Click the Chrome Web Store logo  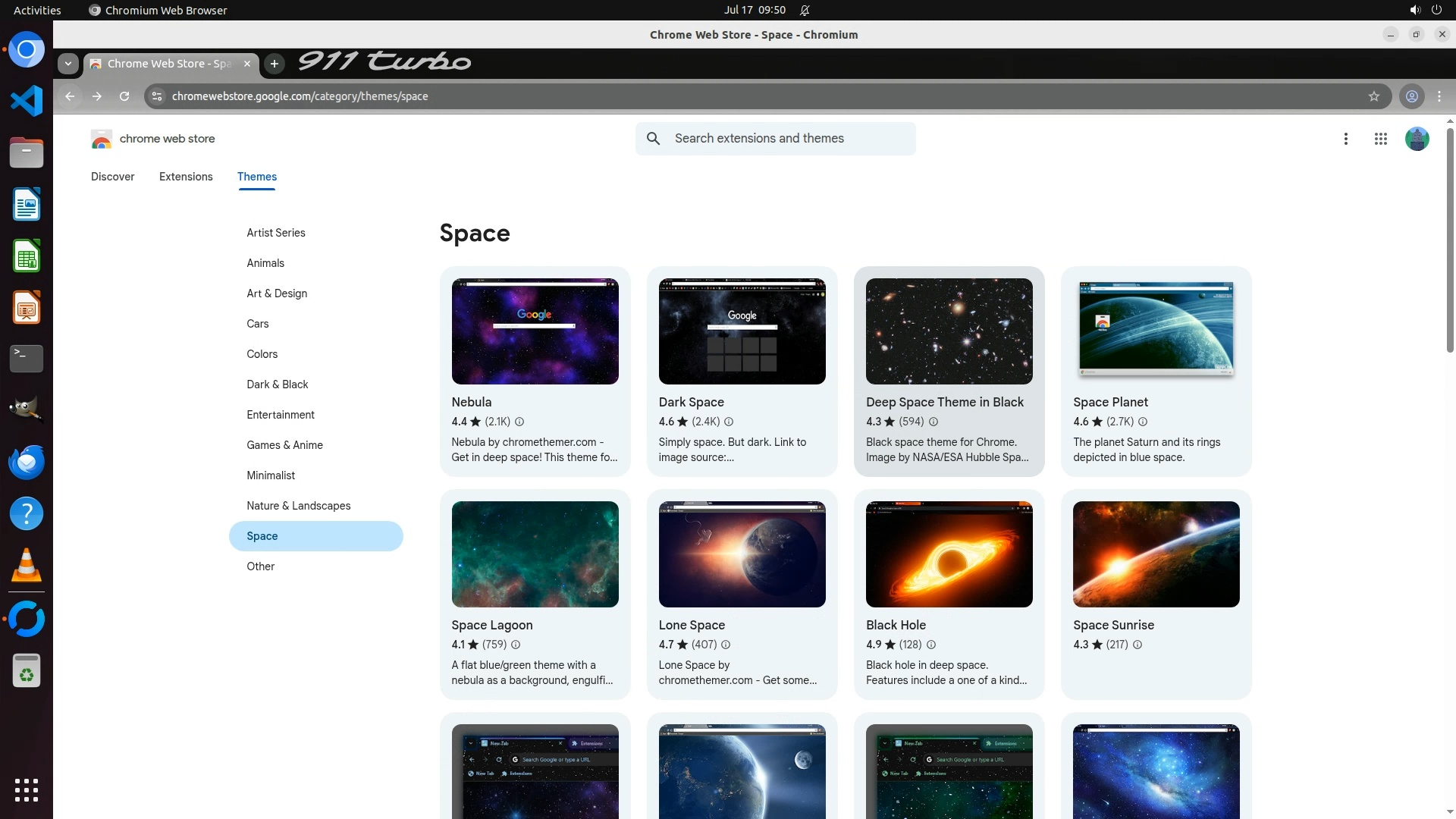pyautogui.click(x=102, y=140)
